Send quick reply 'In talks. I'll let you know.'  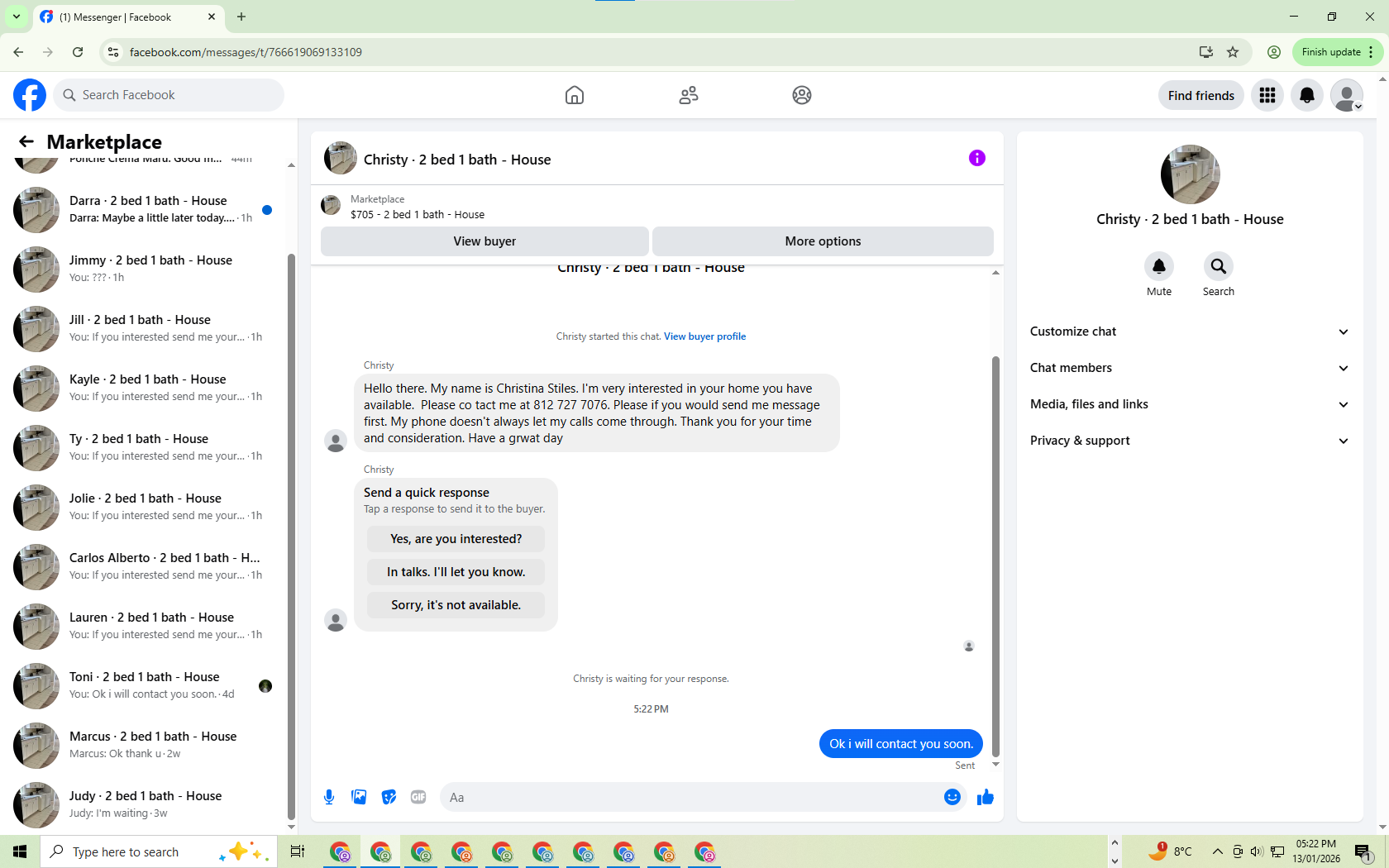pos(456,572)
